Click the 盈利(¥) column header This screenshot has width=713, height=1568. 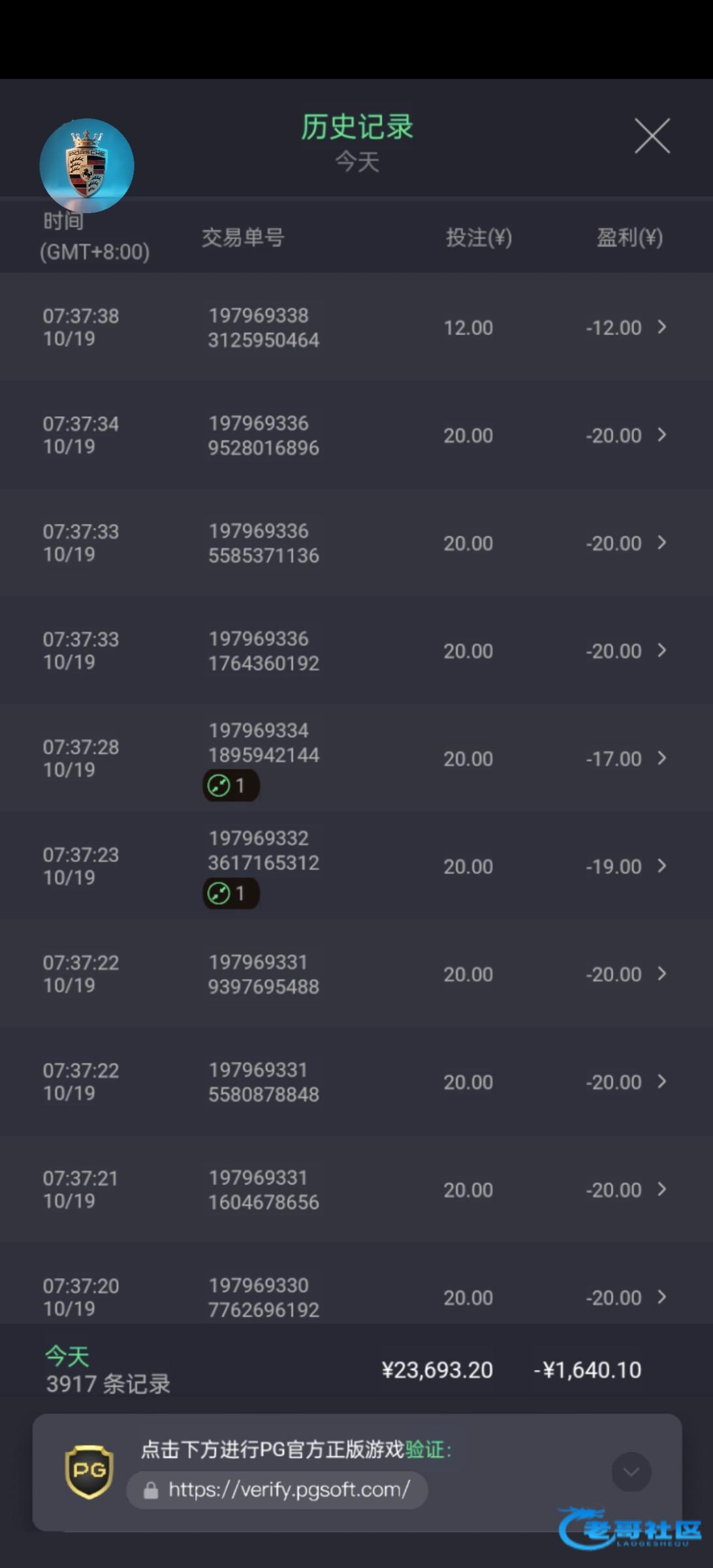pos(629,238)
